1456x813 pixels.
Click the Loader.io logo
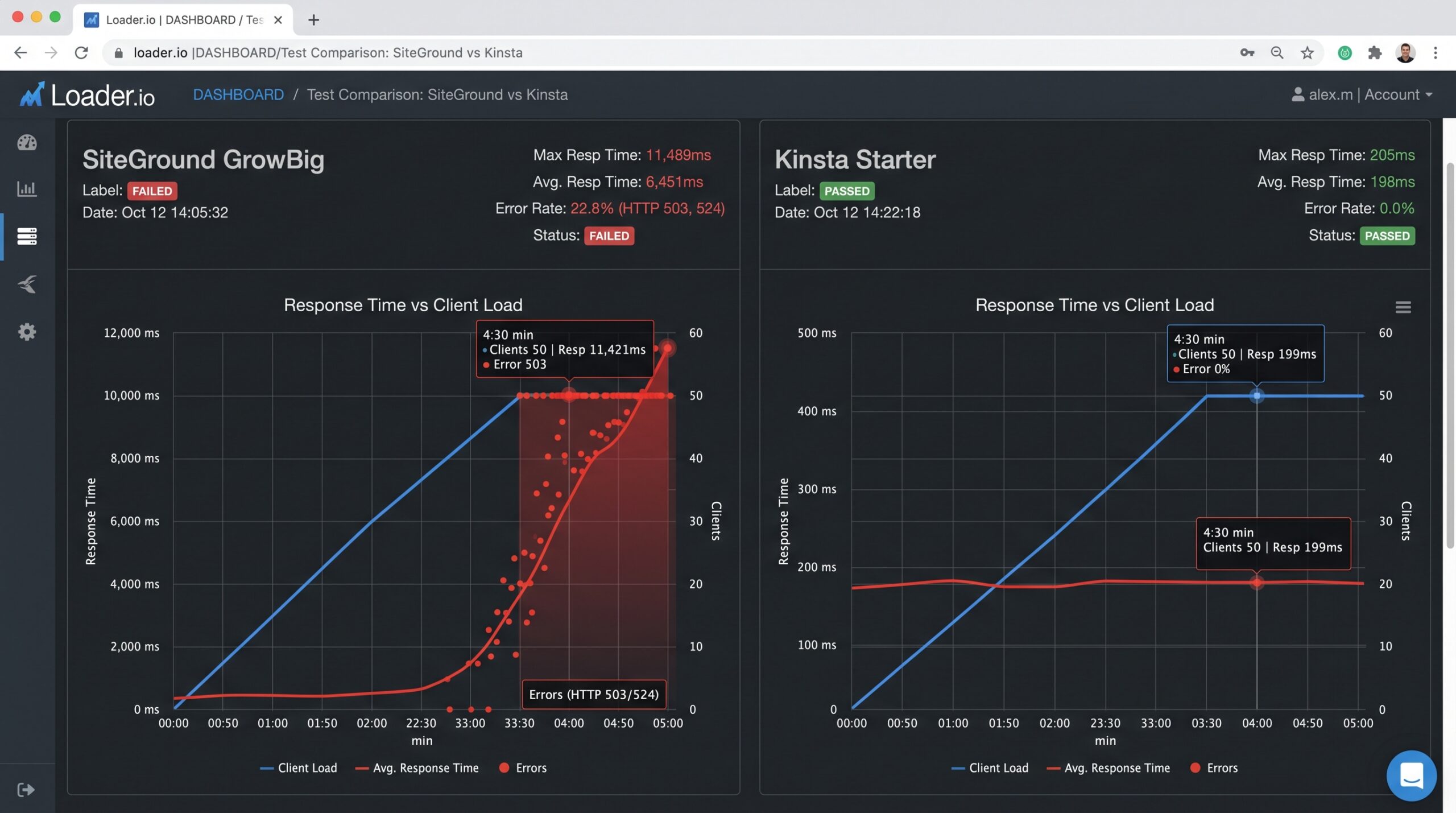click(87, 95)
